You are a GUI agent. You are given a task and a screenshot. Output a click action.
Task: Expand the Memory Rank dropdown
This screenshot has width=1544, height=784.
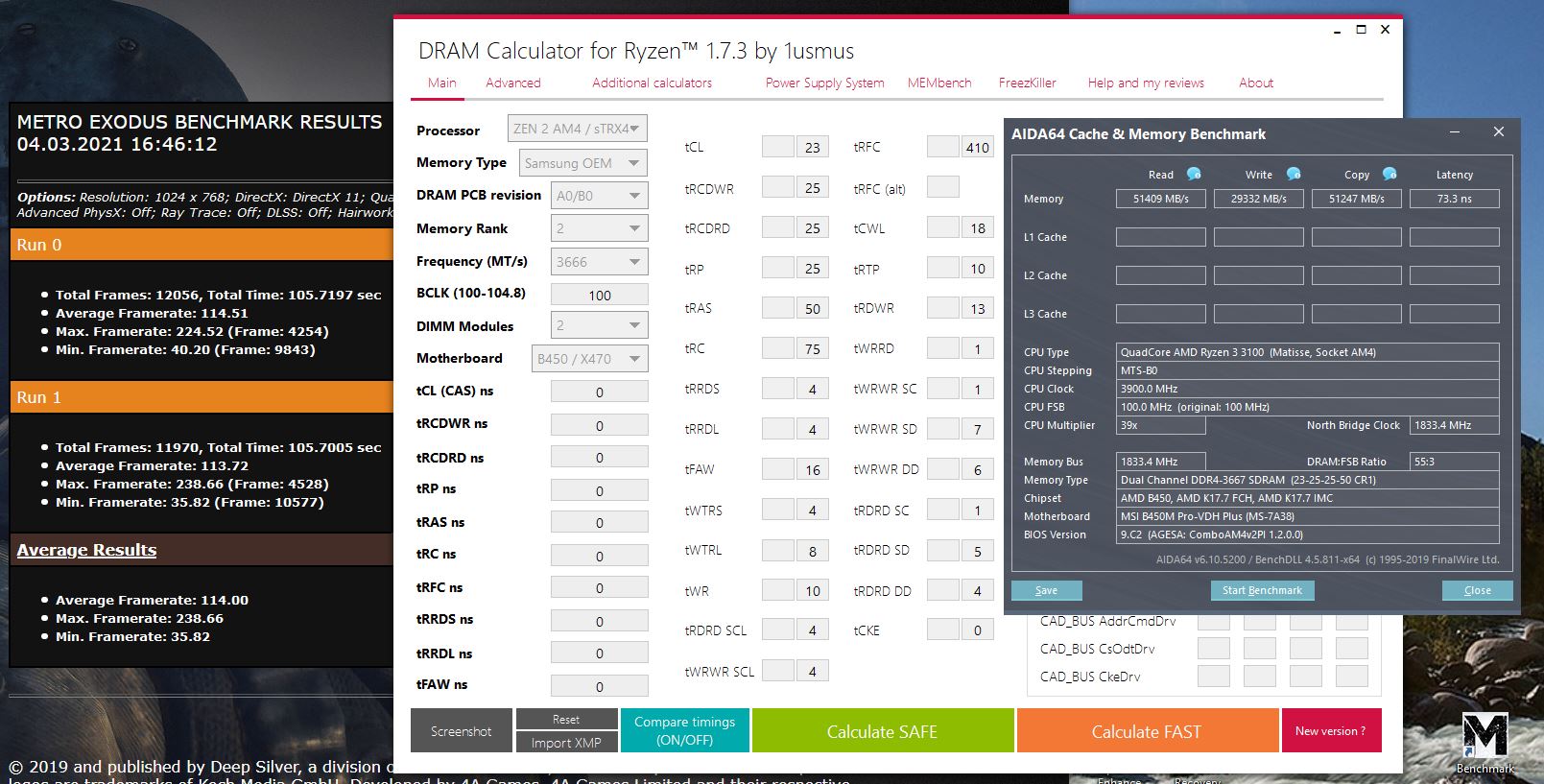tap(600, 228)
